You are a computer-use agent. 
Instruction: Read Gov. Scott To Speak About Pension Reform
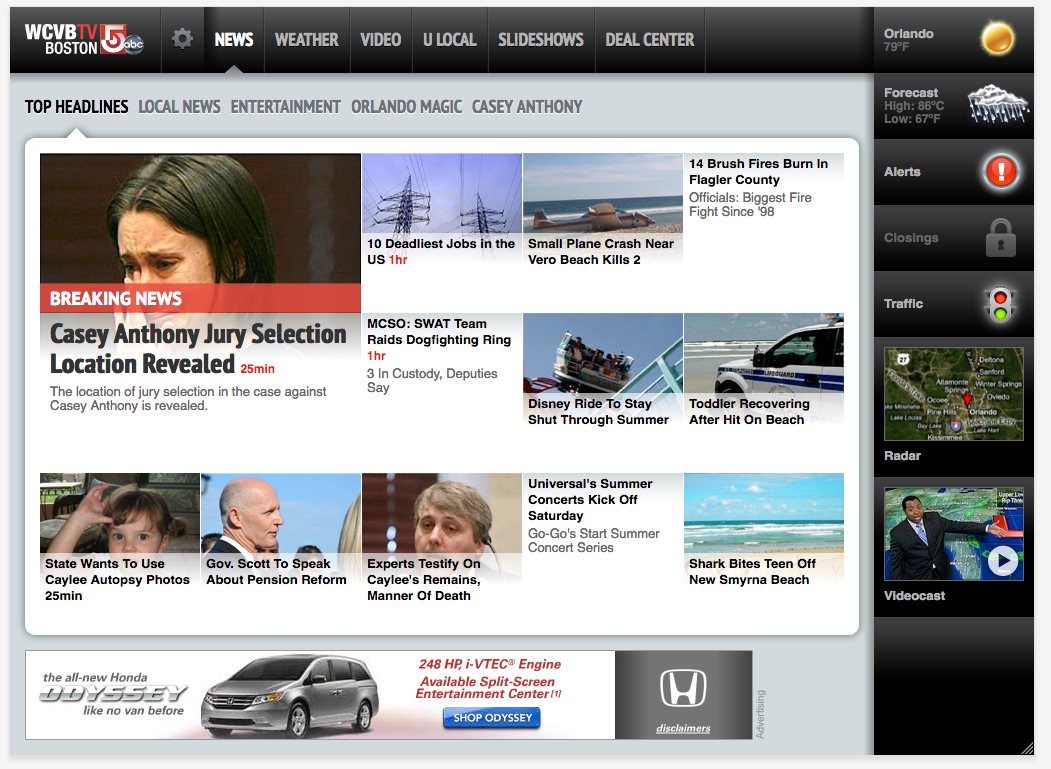coord(276,572)
